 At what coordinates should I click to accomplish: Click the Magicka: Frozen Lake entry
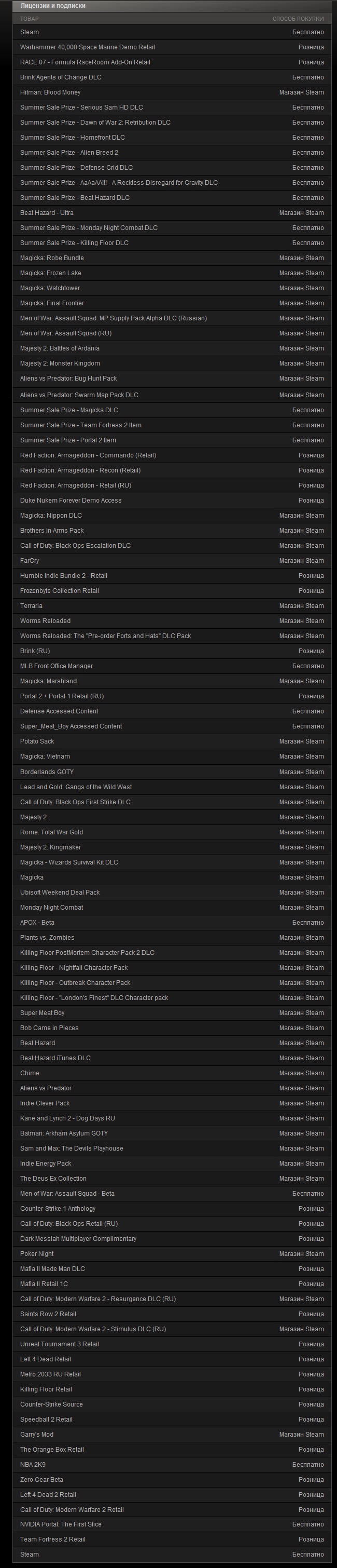tap(50, 273)
